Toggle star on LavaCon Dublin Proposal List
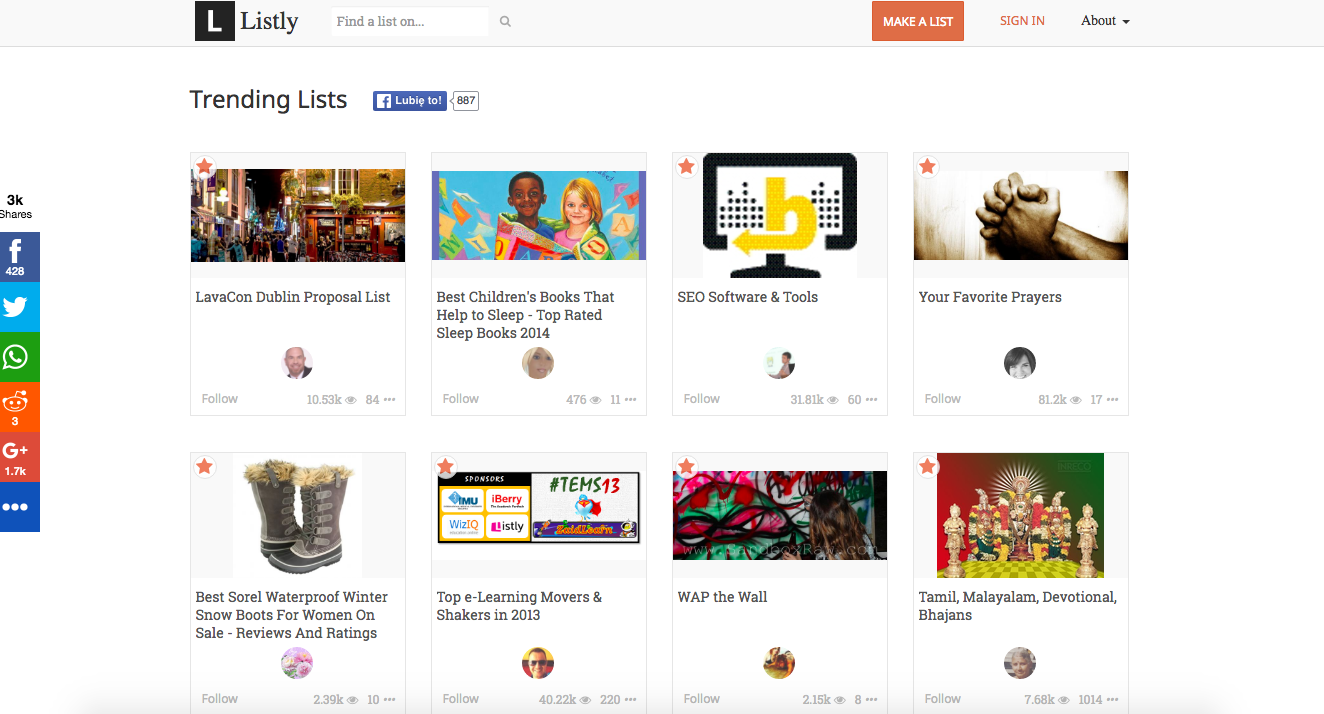This screenshot has height=714, width=1324. [x=205, y=166]
